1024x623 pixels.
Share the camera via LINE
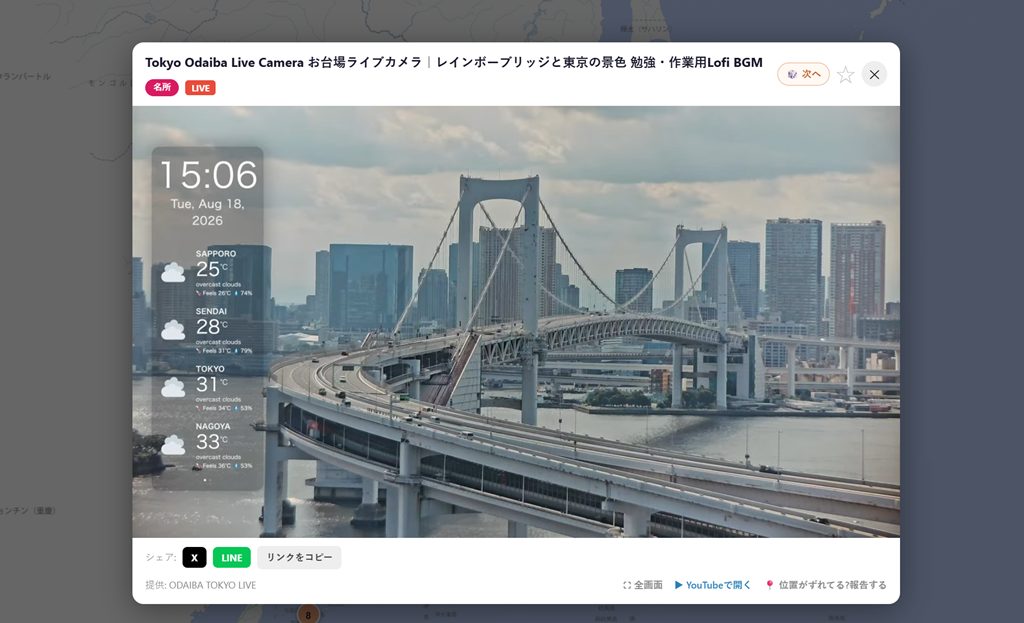232,557
